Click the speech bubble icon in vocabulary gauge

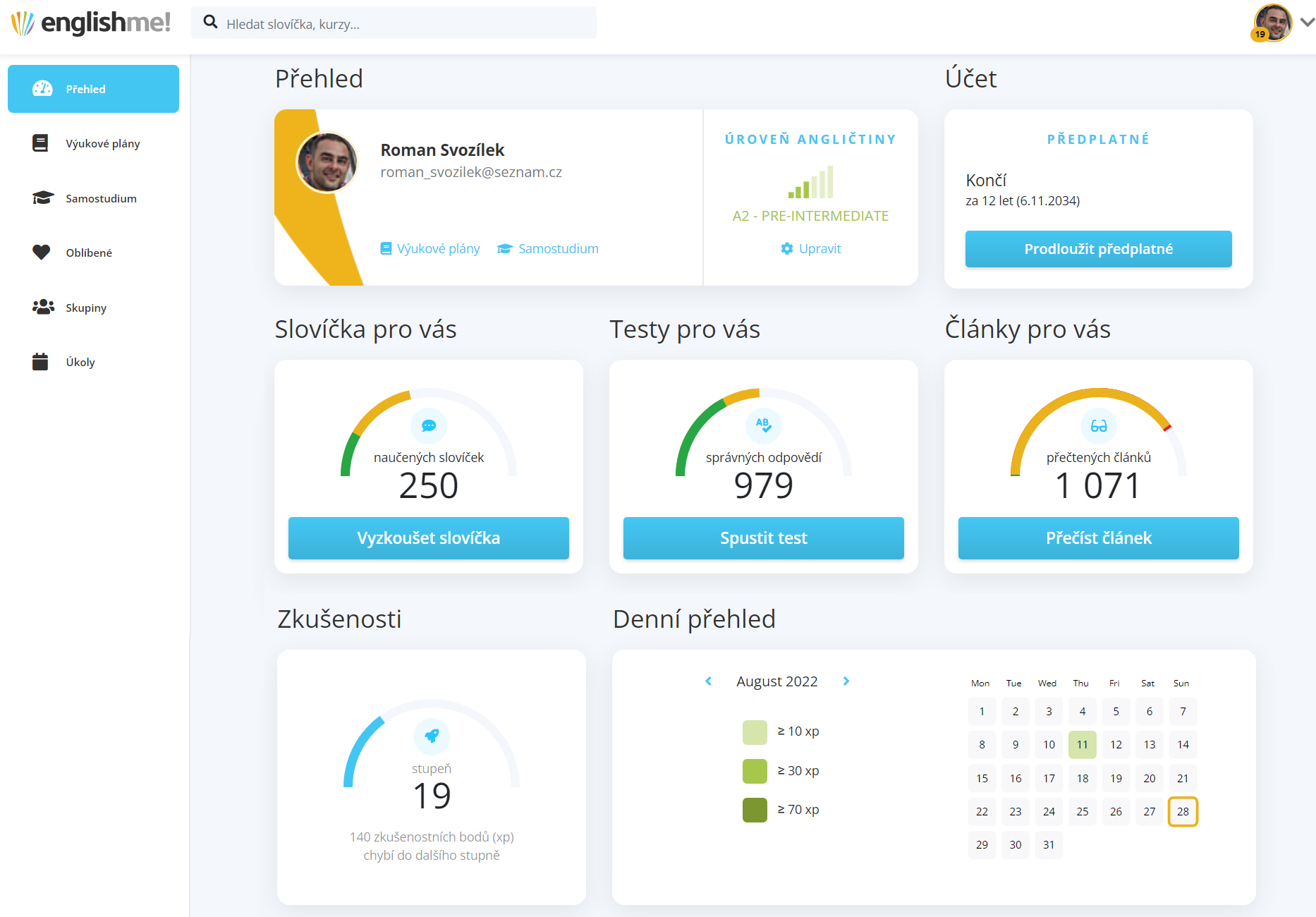(429, 426)
